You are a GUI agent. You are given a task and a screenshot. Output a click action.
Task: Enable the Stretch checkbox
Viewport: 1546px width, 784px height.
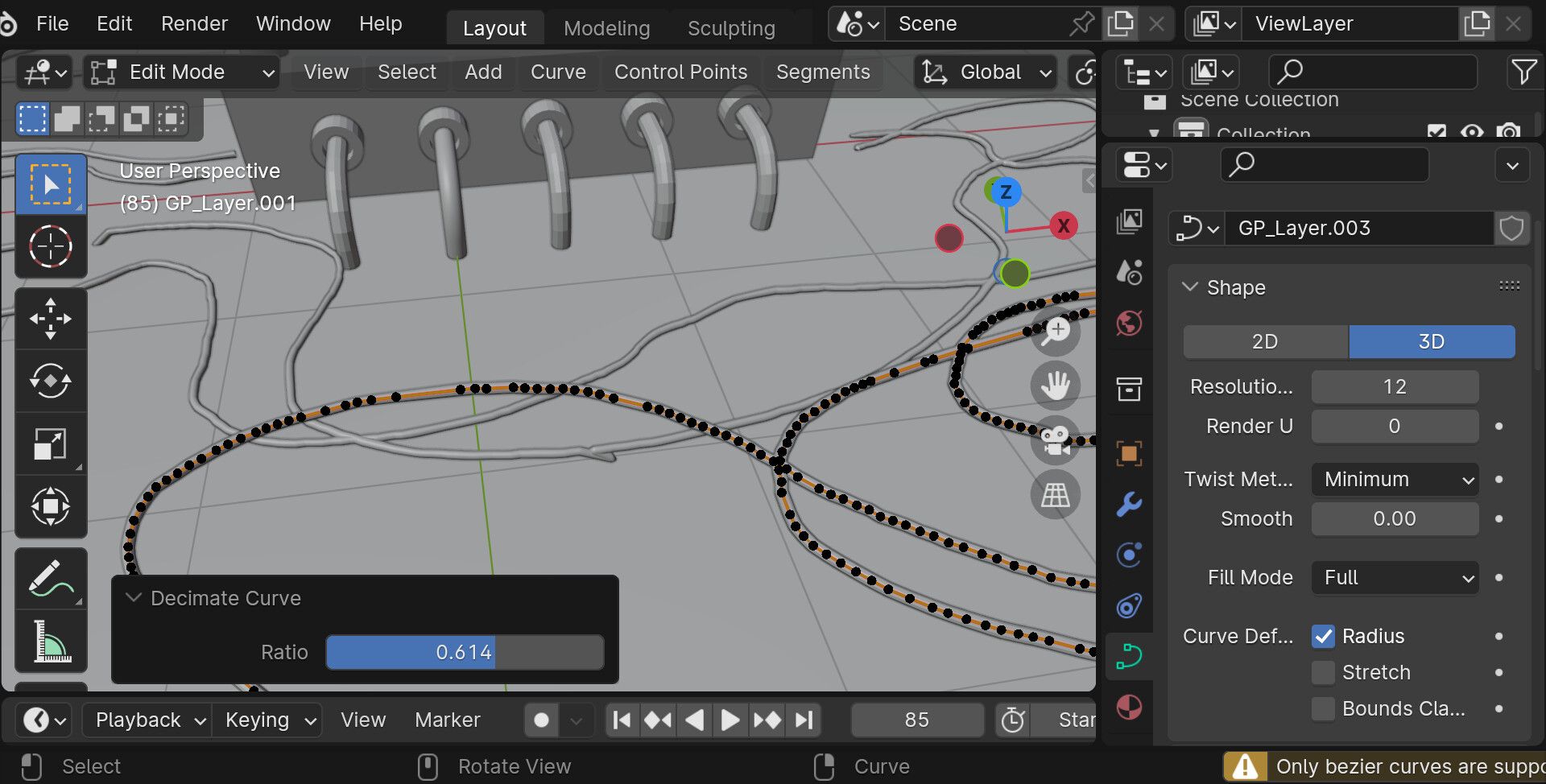click(1323, 673)
